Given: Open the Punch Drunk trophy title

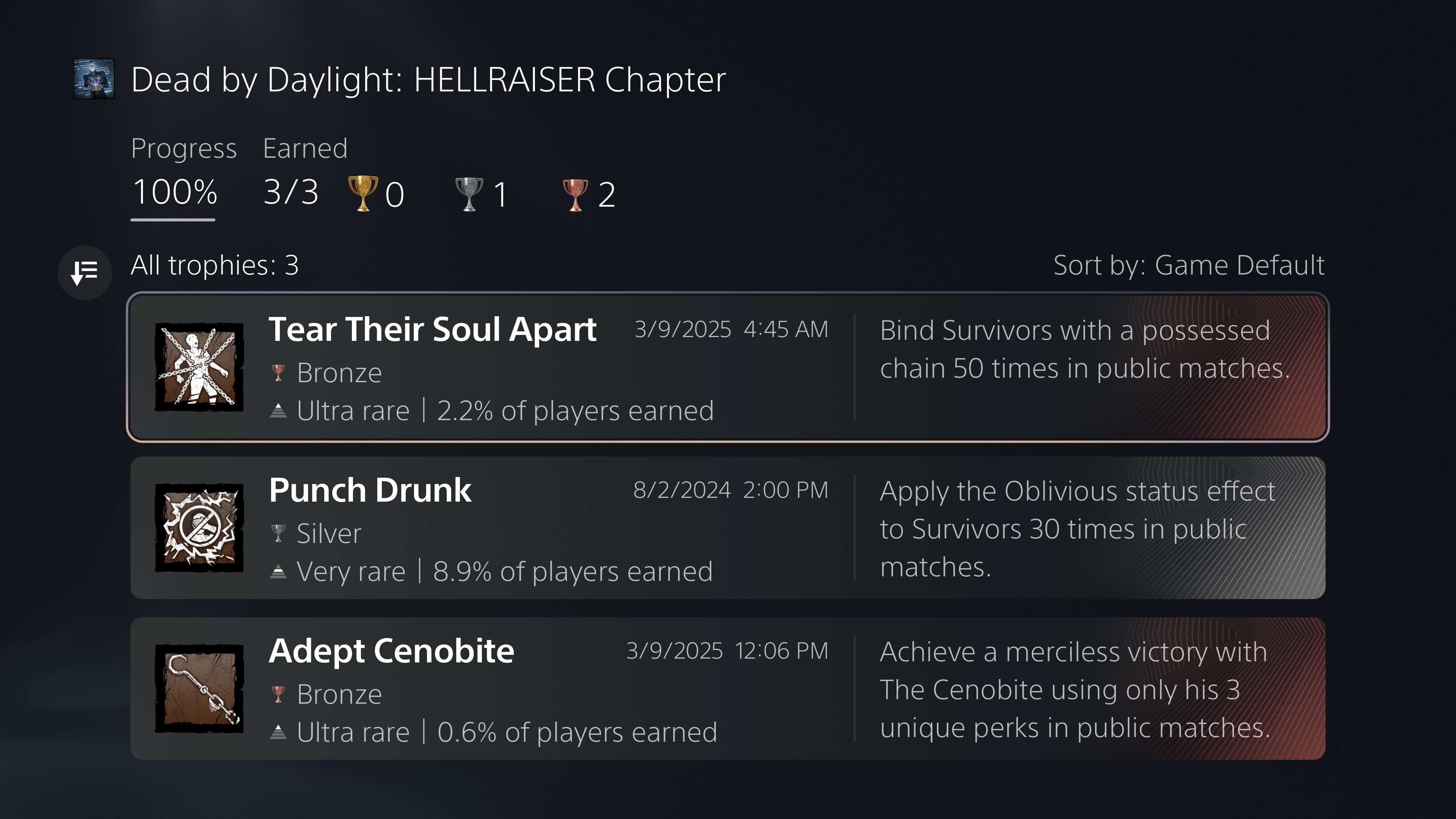Looking at the screenshot, I should pos(370,490).
